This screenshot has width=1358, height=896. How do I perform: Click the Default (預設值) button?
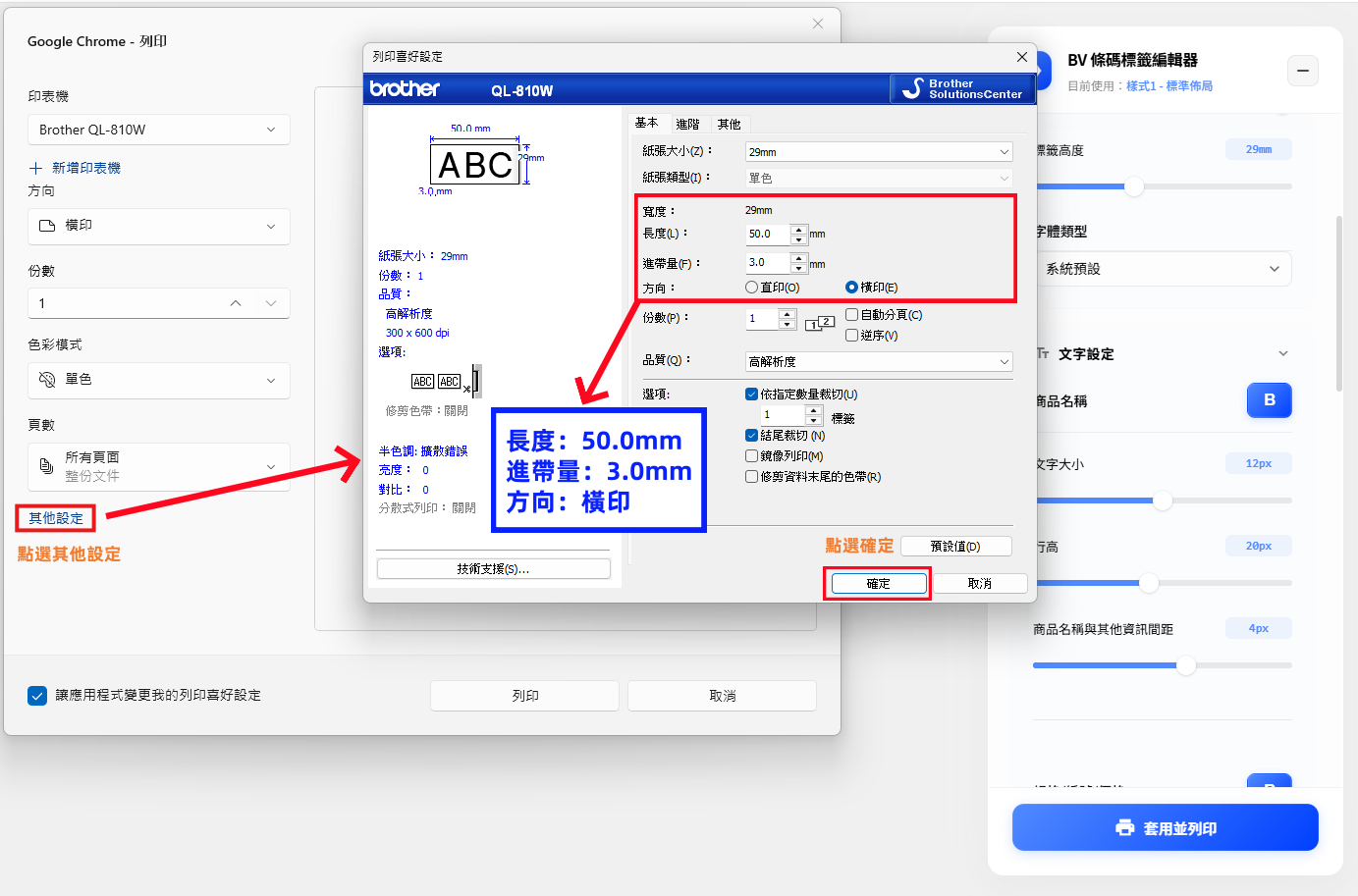(955, 546)
